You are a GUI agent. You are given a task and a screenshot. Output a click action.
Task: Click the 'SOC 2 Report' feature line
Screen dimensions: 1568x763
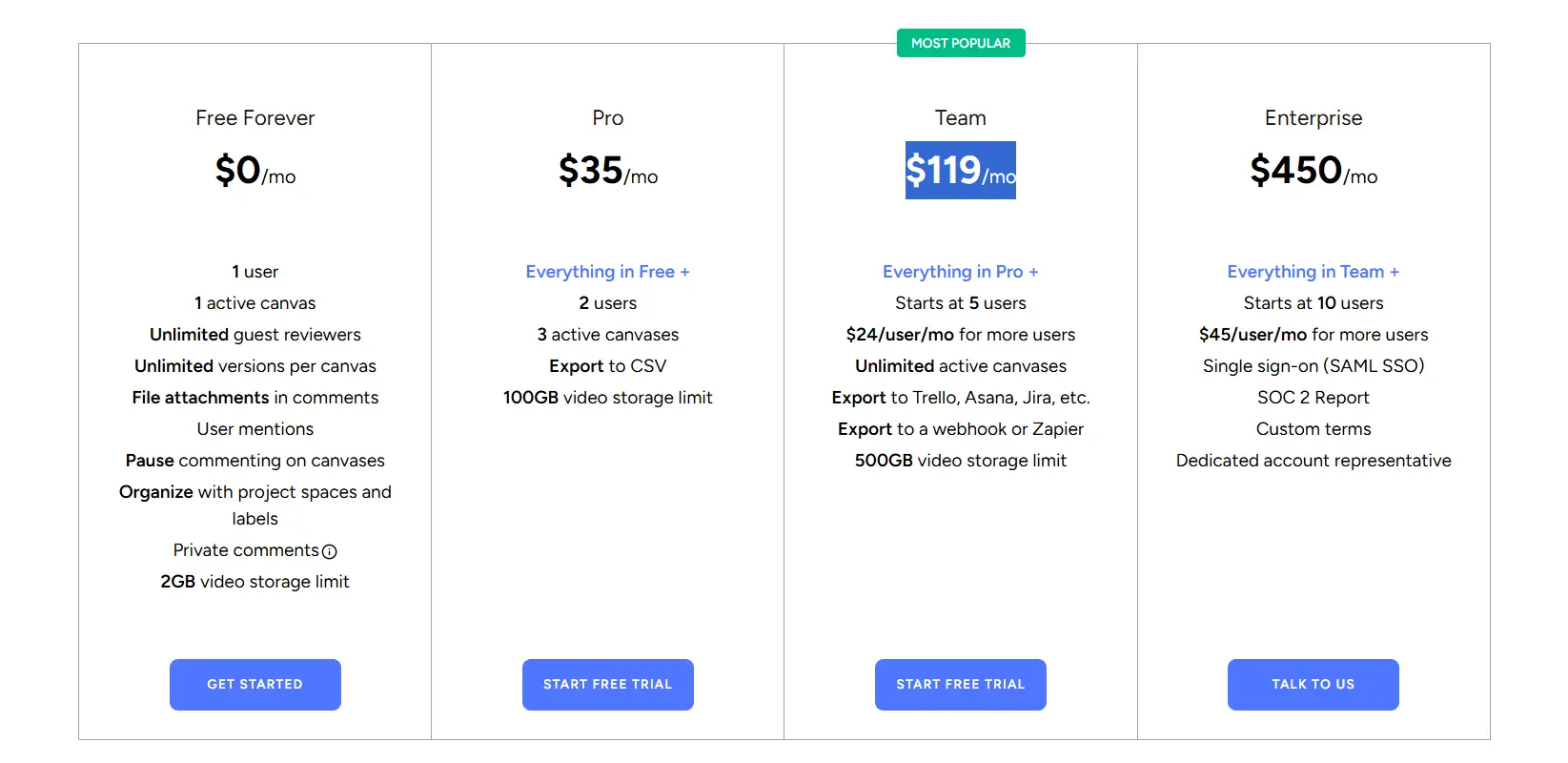click(x=1313, y=398)
